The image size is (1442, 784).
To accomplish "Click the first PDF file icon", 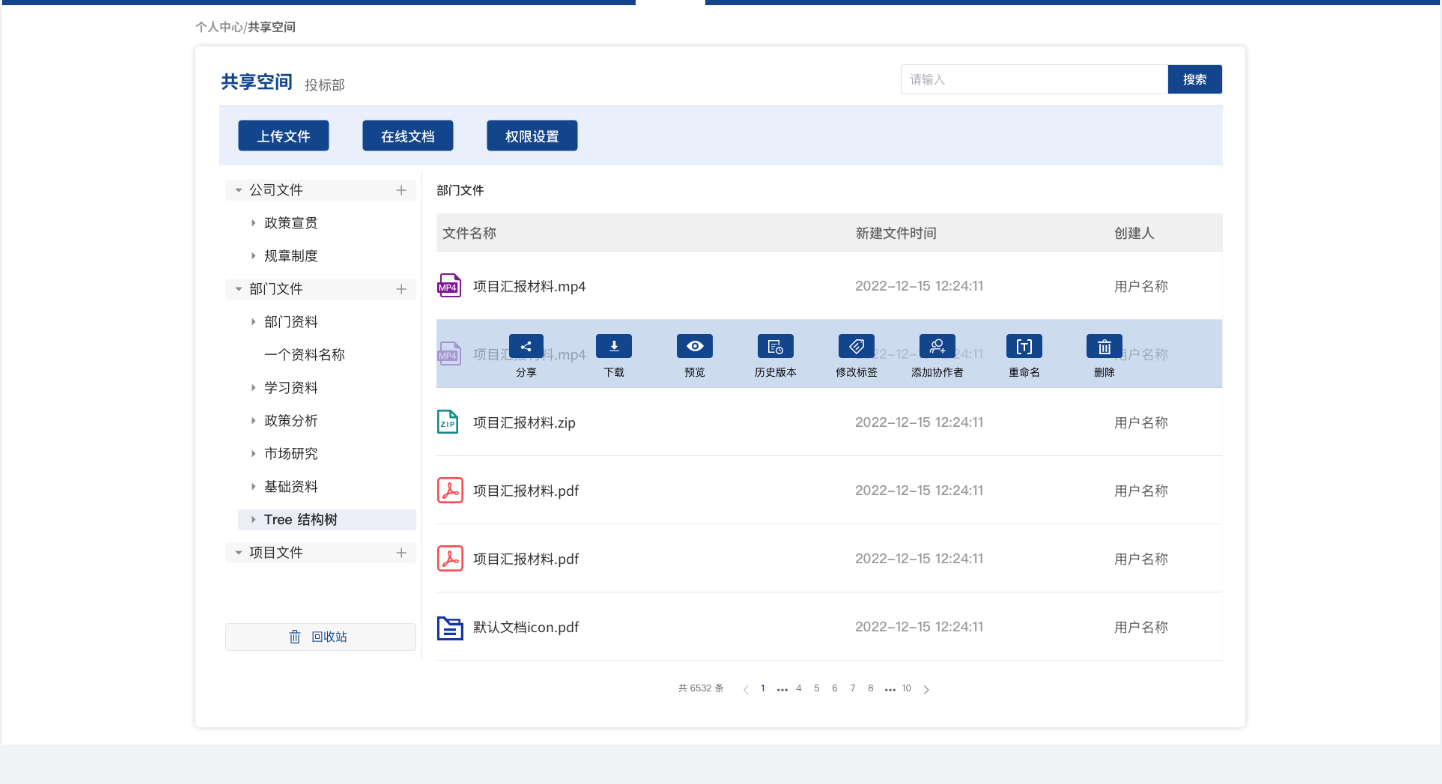I will point(450,490).
